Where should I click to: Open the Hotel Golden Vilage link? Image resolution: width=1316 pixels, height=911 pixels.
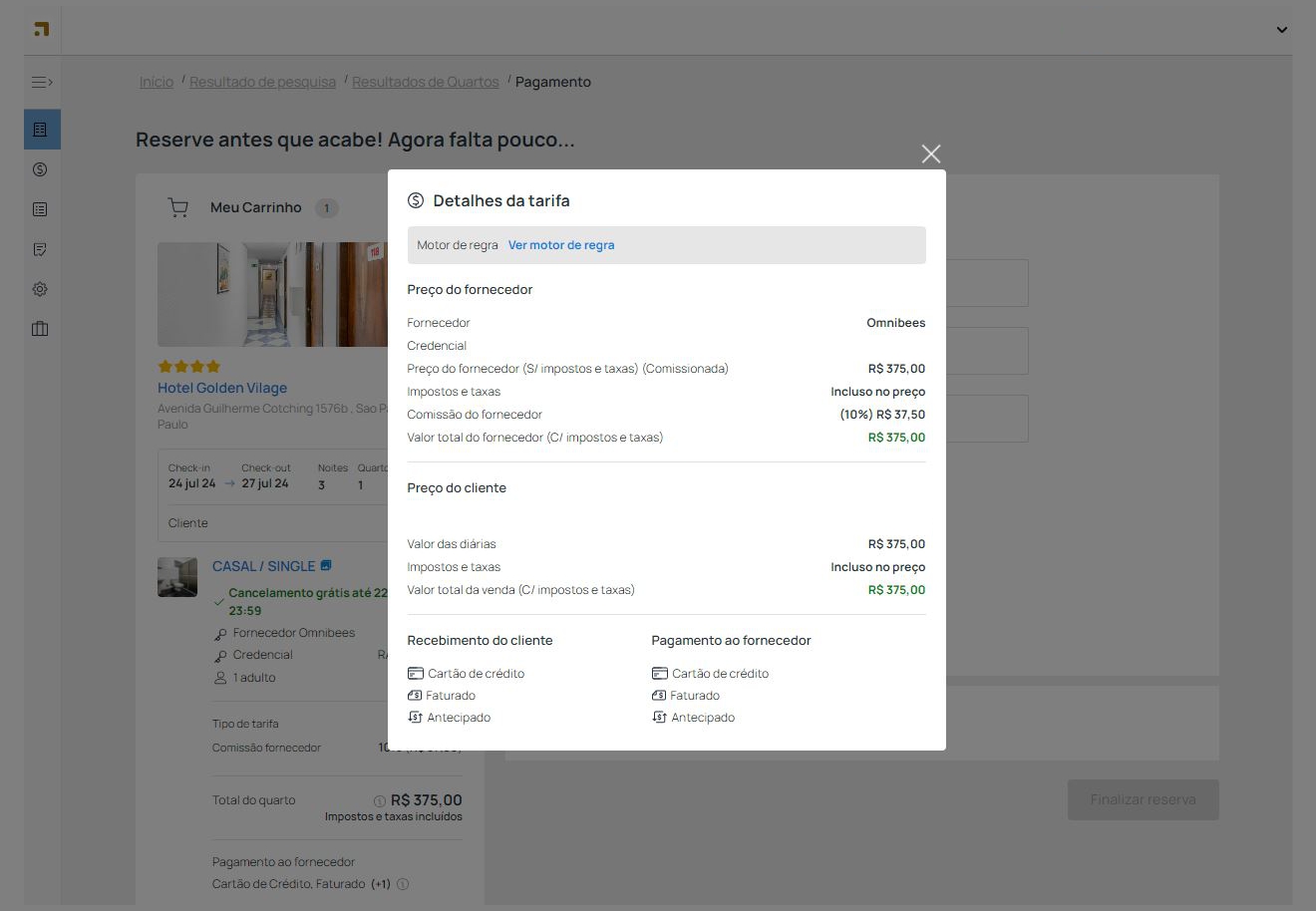coord(222,388)
